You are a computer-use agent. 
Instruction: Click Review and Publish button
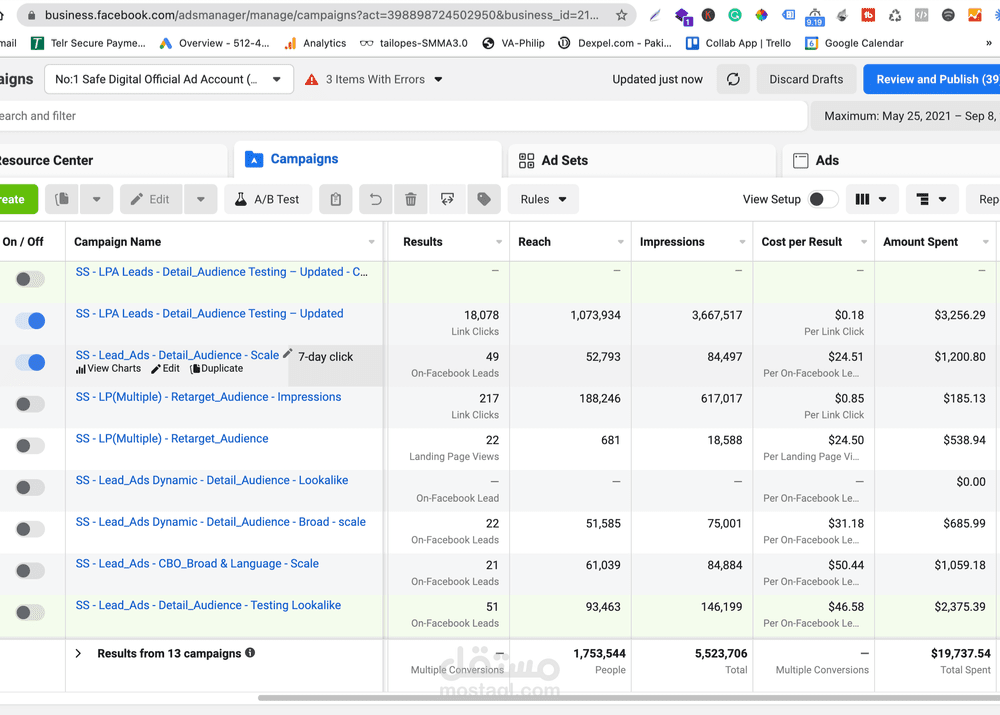(x=932, y=79)
